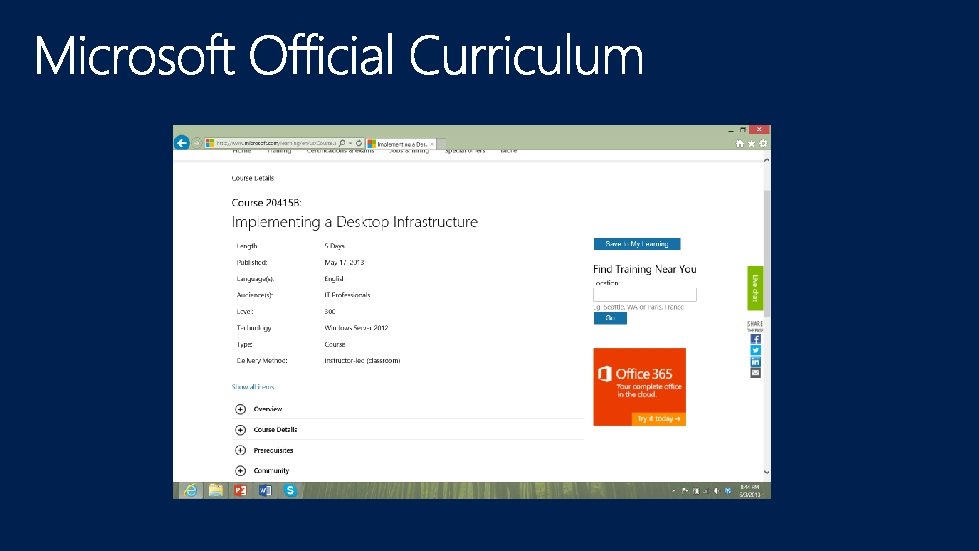Click the page scroll-up arrow
This screenshot has height=551, width=979.
pyautogui.click(x=767, y=160)
